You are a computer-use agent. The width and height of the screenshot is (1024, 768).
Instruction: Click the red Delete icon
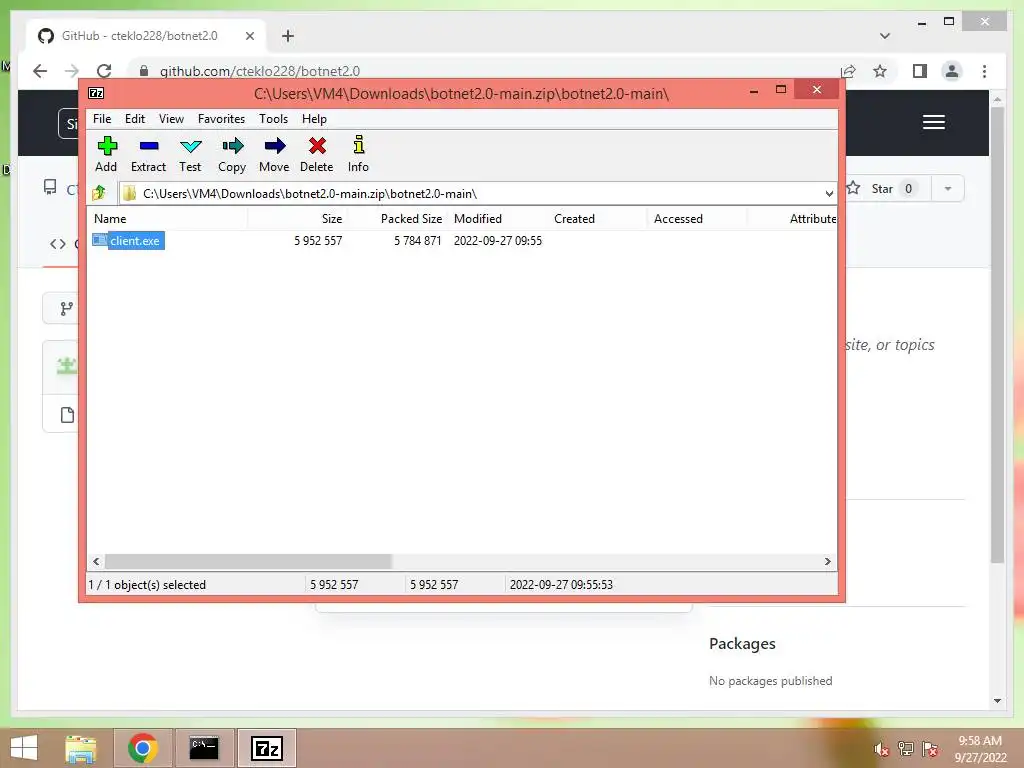point(317,154)
